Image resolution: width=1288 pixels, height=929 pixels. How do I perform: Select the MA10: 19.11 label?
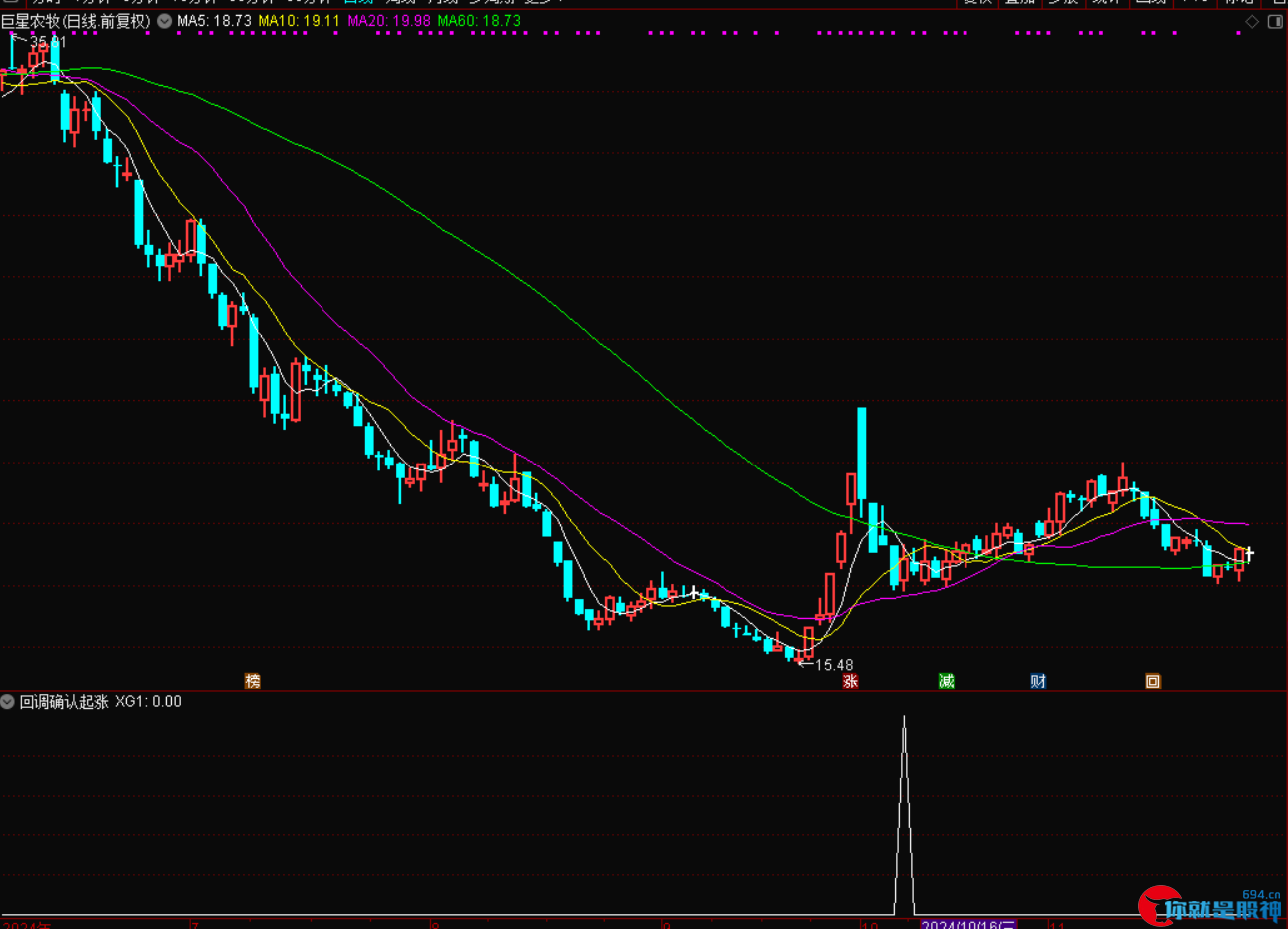click(299, 21)
